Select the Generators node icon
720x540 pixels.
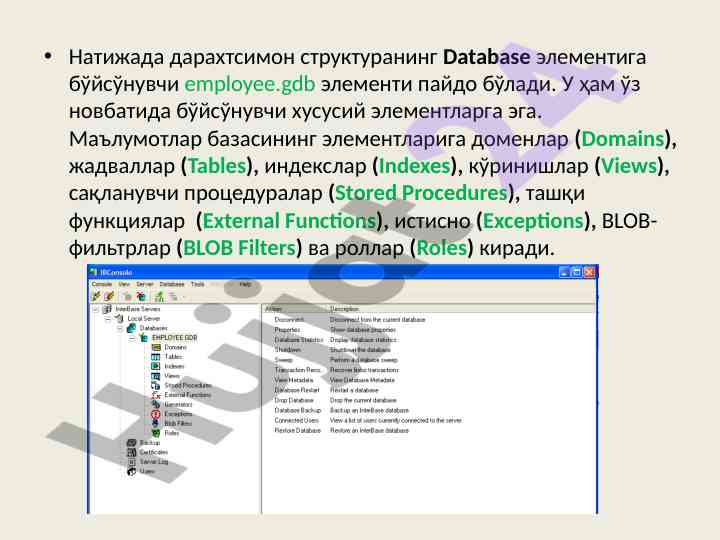pos(156,405)
